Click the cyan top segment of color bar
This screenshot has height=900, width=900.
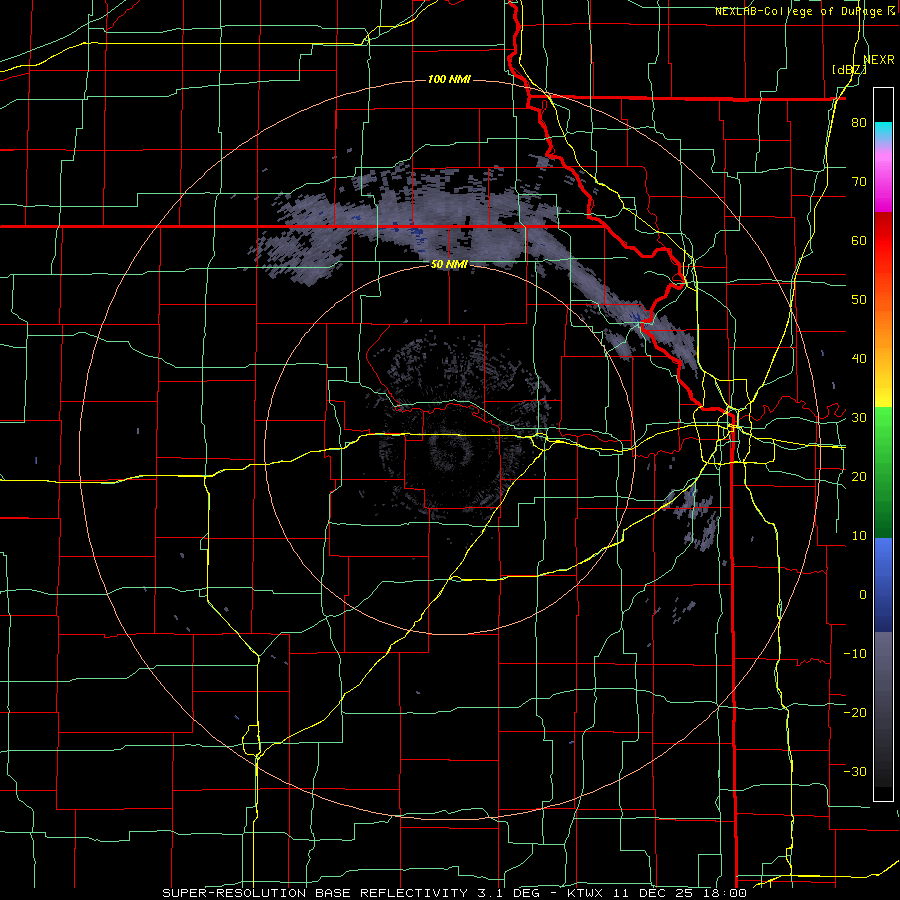click(883, 130)
